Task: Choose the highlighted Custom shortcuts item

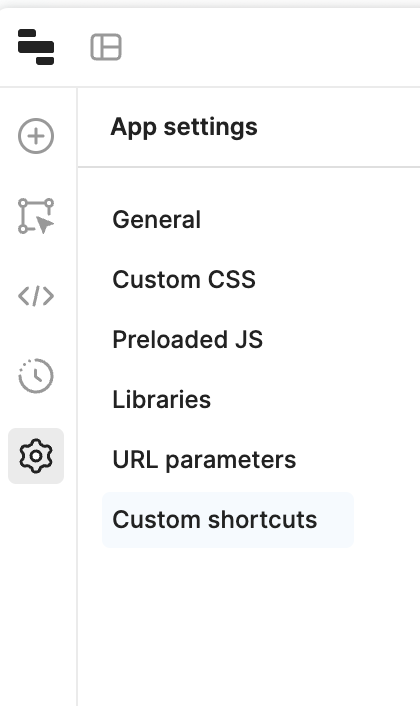Action: [x=228, y=520]
